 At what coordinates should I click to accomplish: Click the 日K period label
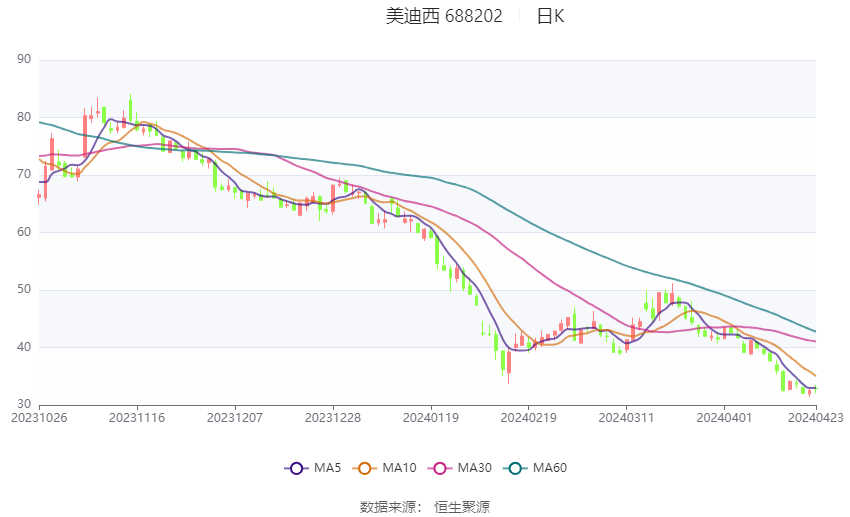550,16
